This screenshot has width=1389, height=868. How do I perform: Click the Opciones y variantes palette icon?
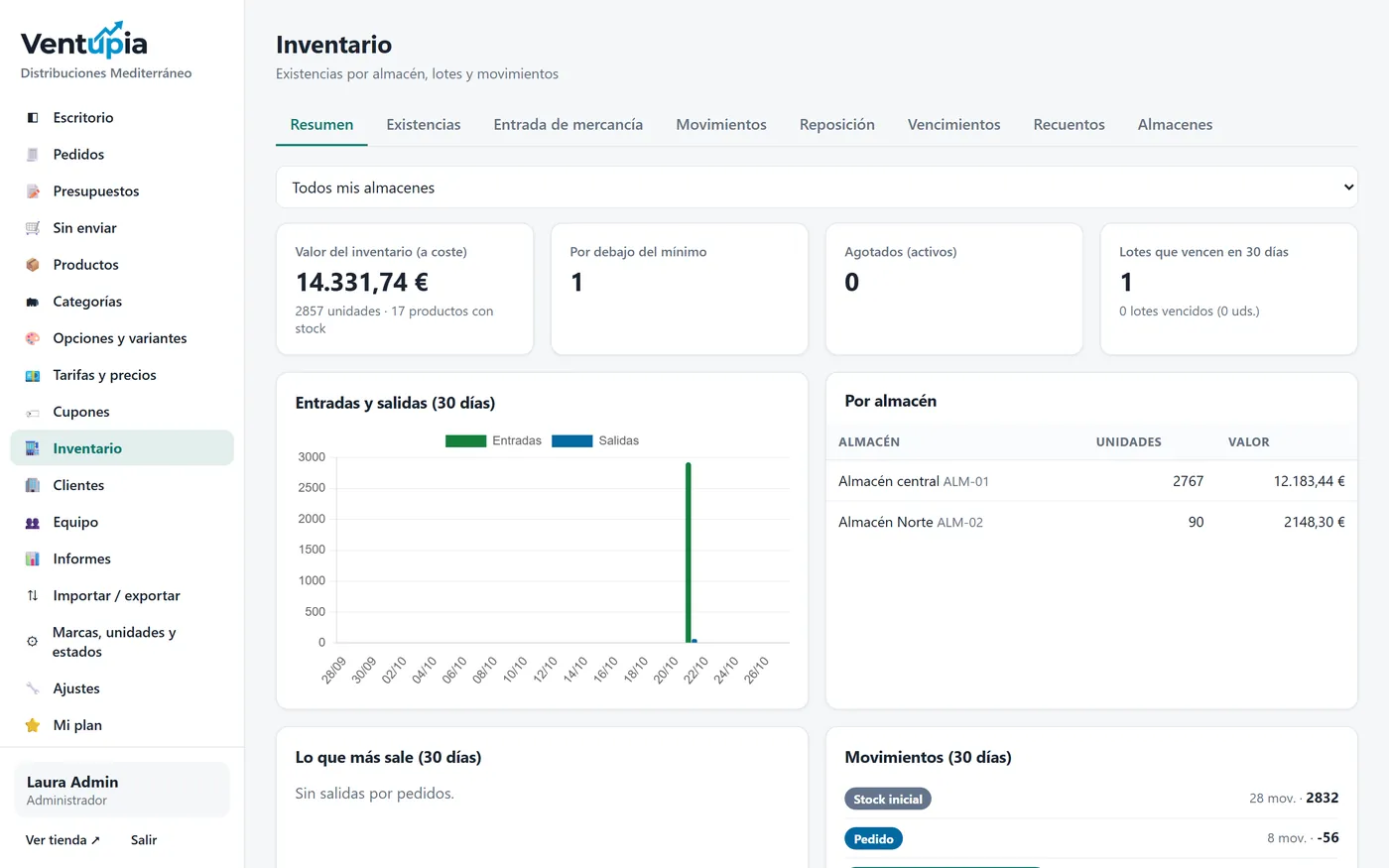(x=33, y=338)
